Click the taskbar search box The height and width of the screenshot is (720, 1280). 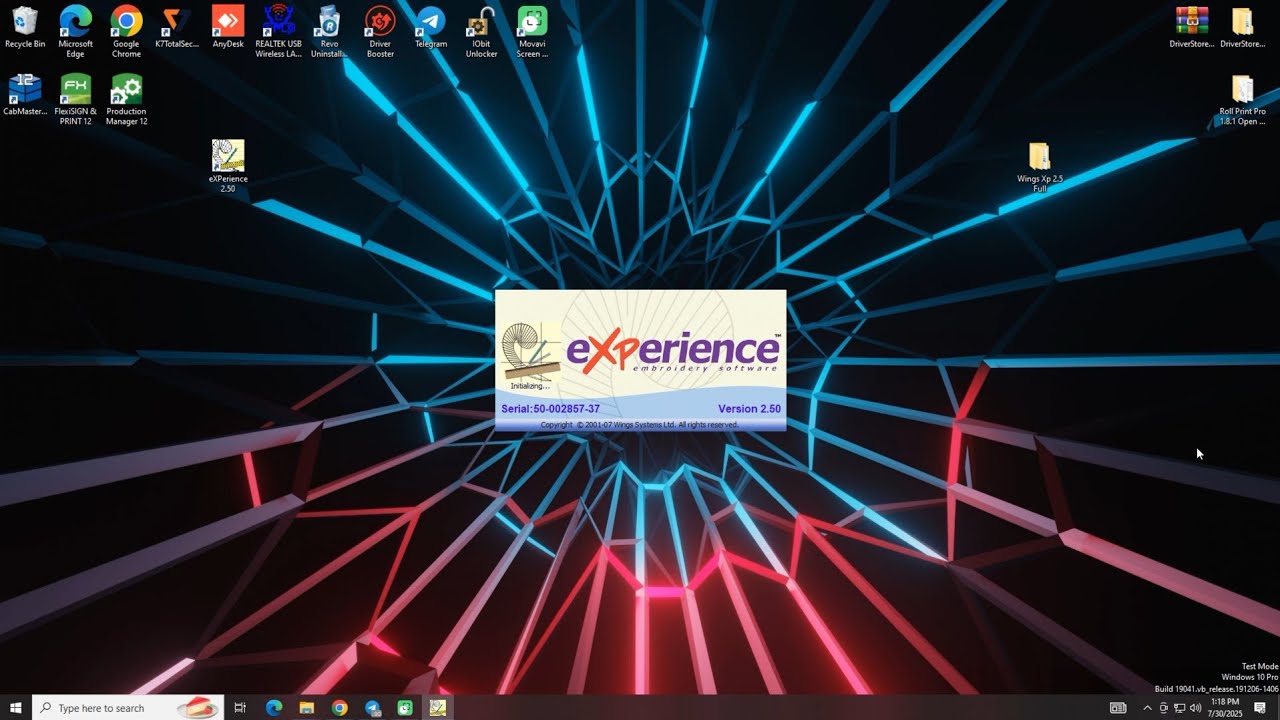pyautogui.click(x=127, y=708)
